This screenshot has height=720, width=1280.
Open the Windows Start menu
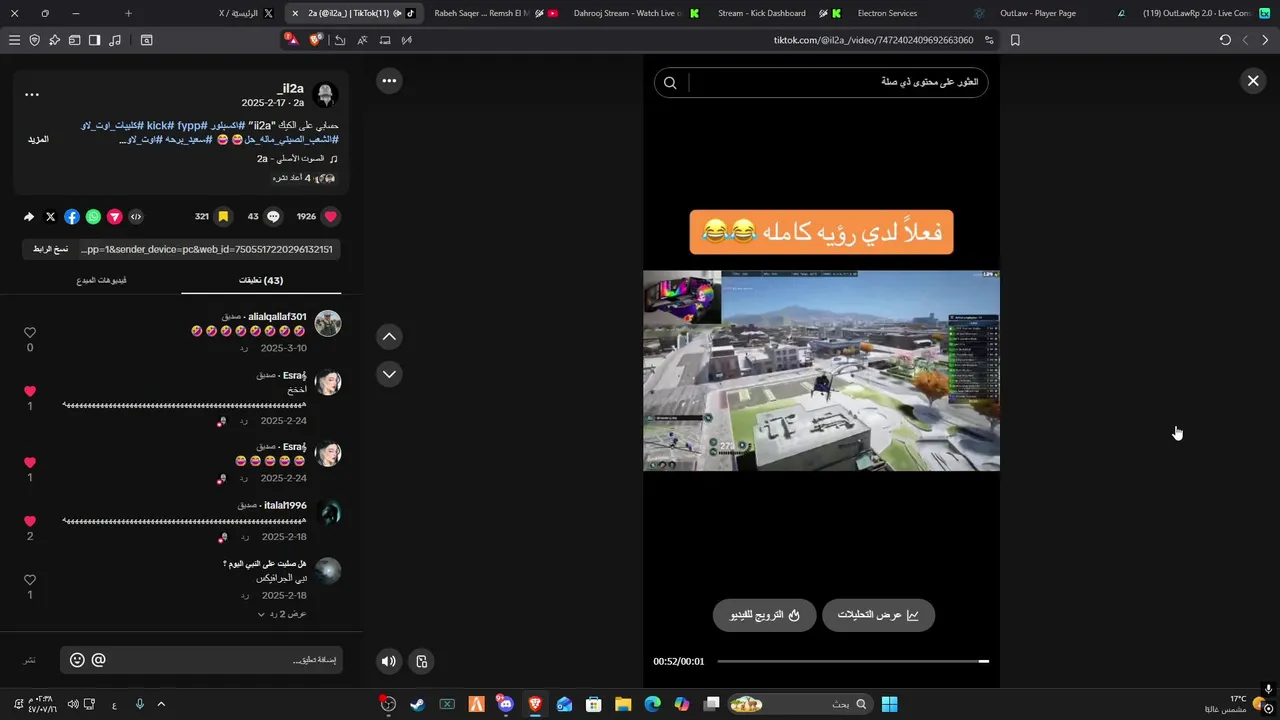click(889, 704)
